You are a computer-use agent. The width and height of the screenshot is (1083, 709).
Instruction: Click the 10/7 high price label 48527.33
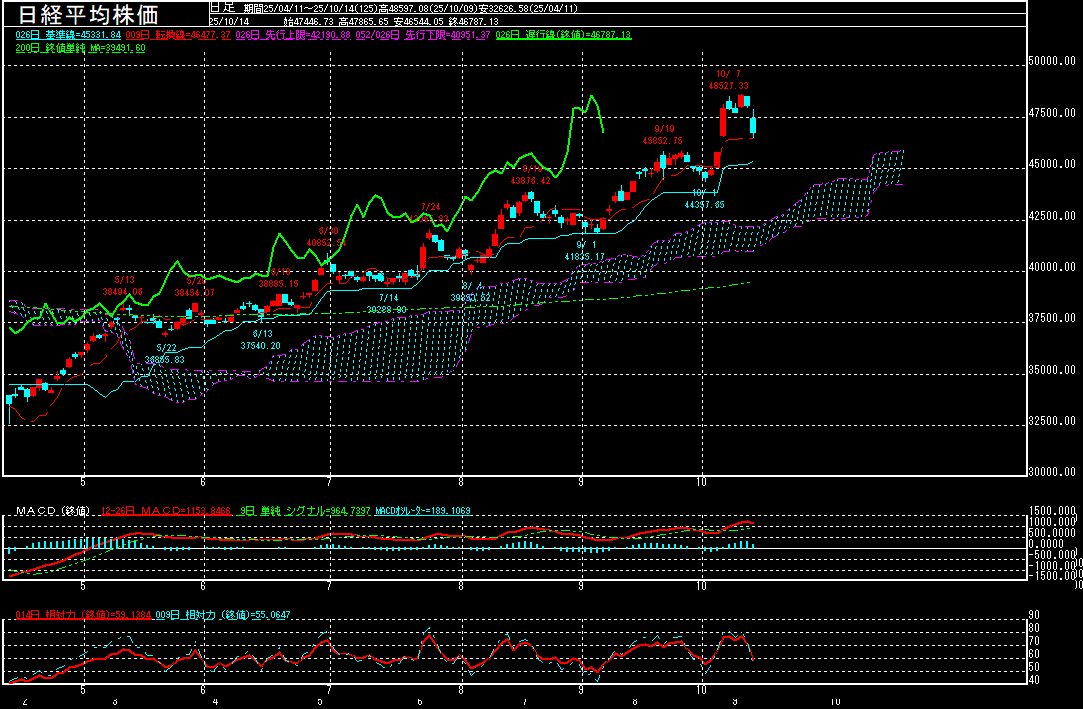point(728,87)
